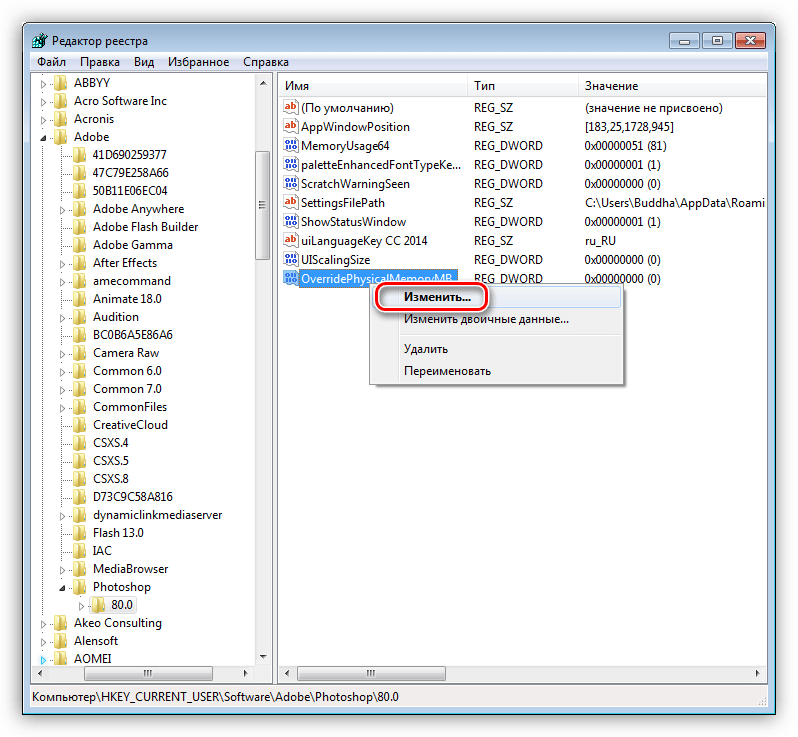Viewport: 798px width, 737px height.
Task: Collapse the Adobe tree node
Action: [43, 137]
